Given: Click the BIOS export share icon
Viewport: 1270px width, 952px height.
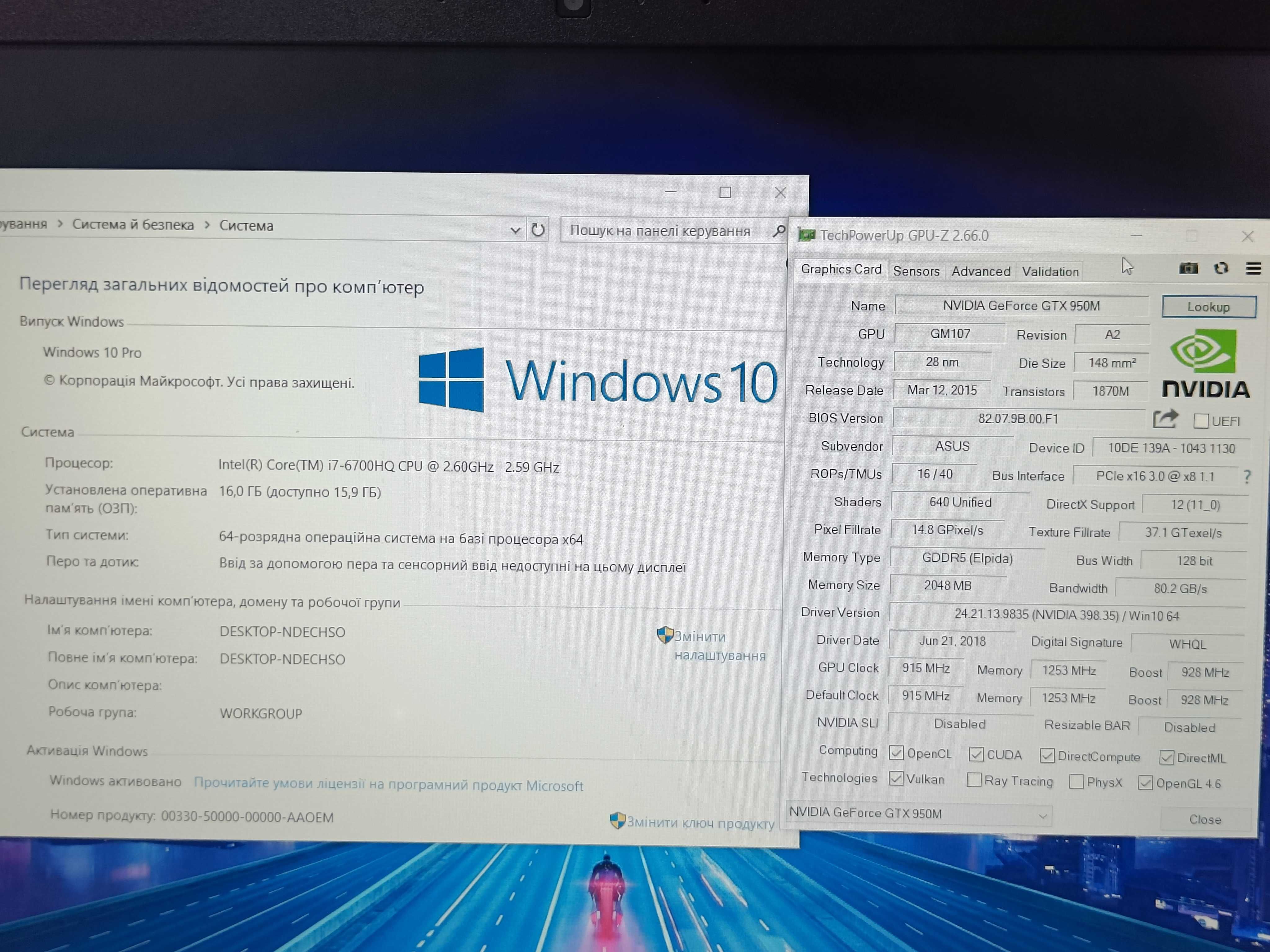Looking at the screenshot, I should [x=1165, y=419].
